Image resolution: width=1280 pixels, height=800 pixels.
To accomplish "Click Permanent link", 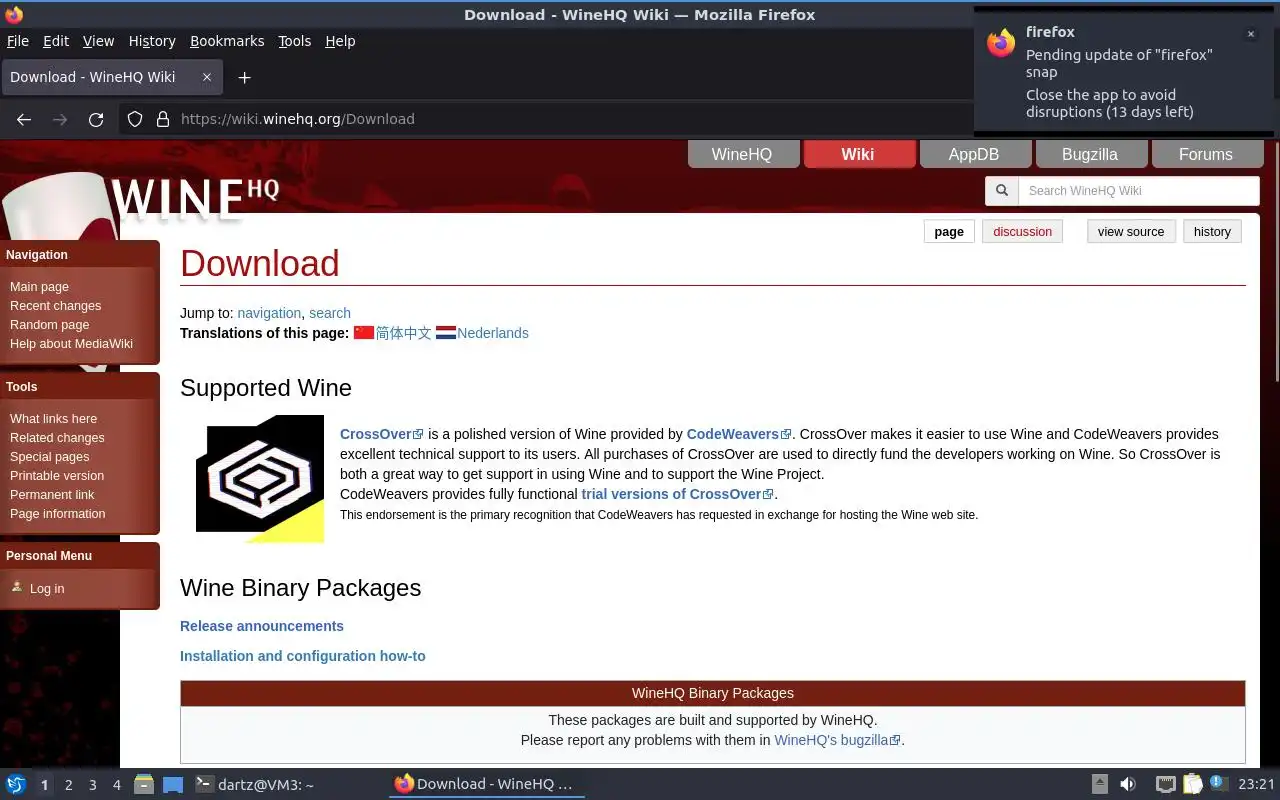I will [x=52, y=495].
